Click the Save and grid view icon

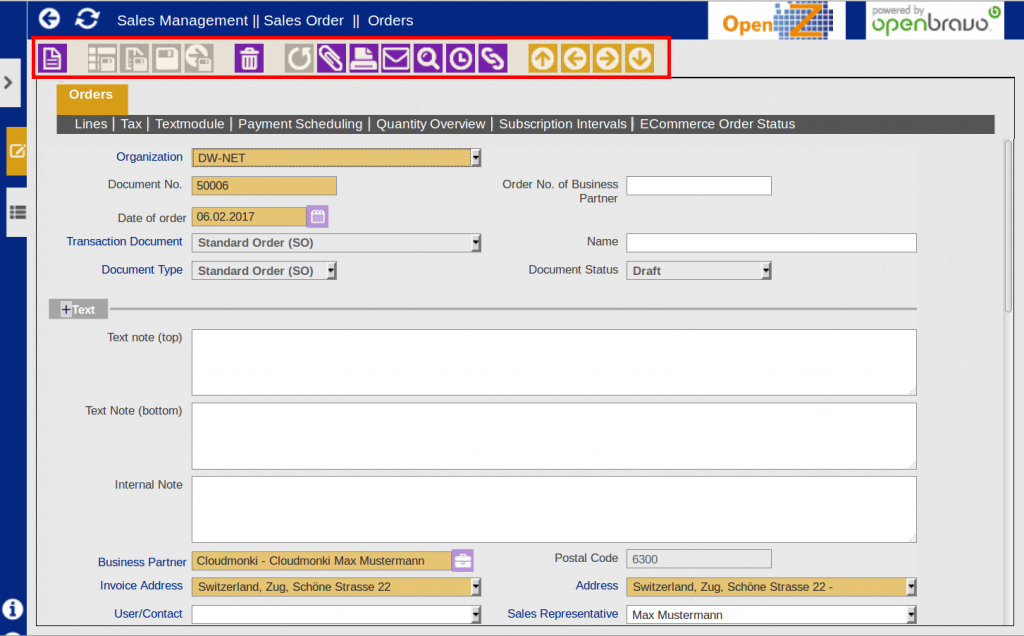[103, 59]
